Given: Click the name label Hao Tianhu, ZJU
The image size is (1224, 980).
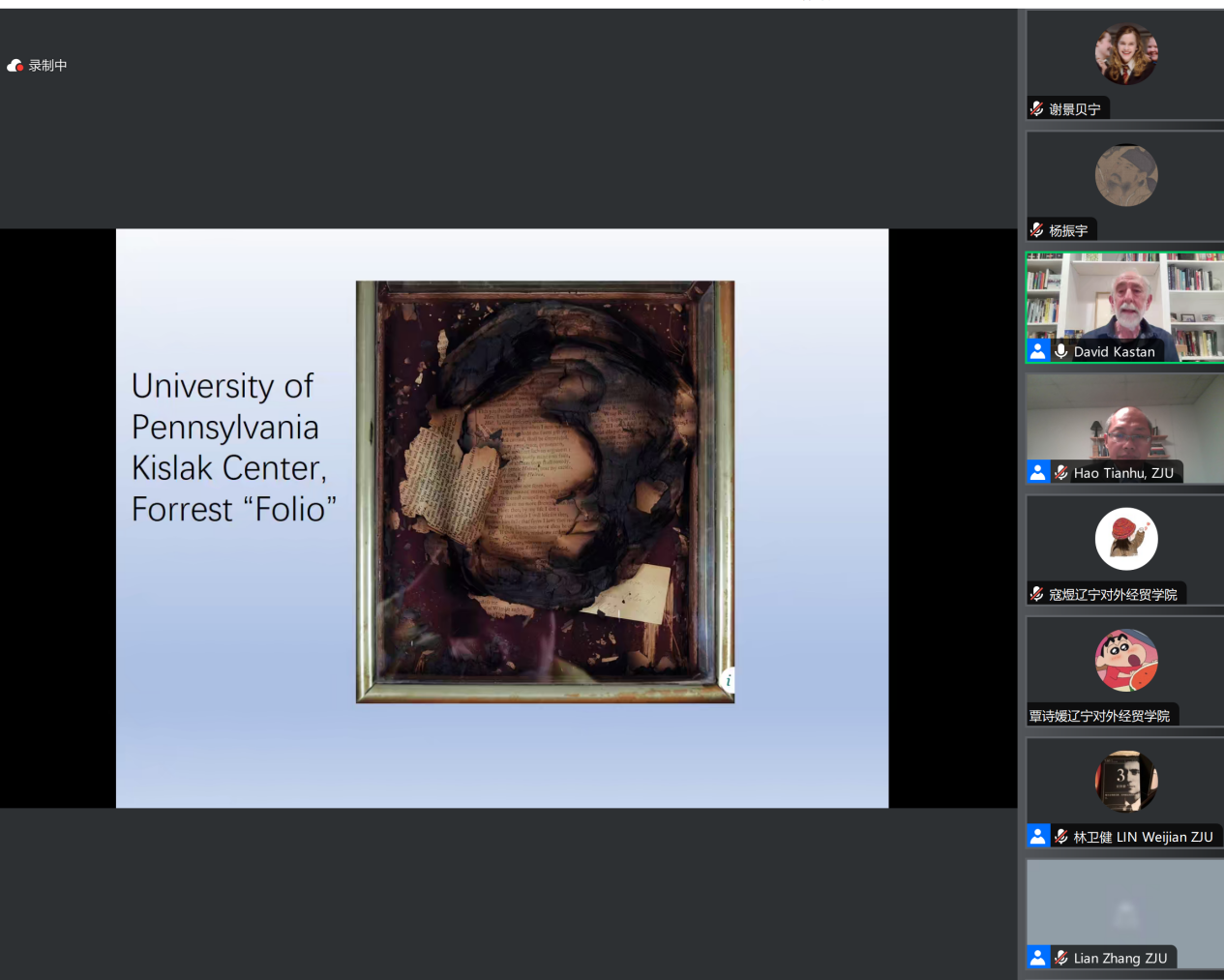Looking at the screenshot, I should click(x=1123, y=473).
